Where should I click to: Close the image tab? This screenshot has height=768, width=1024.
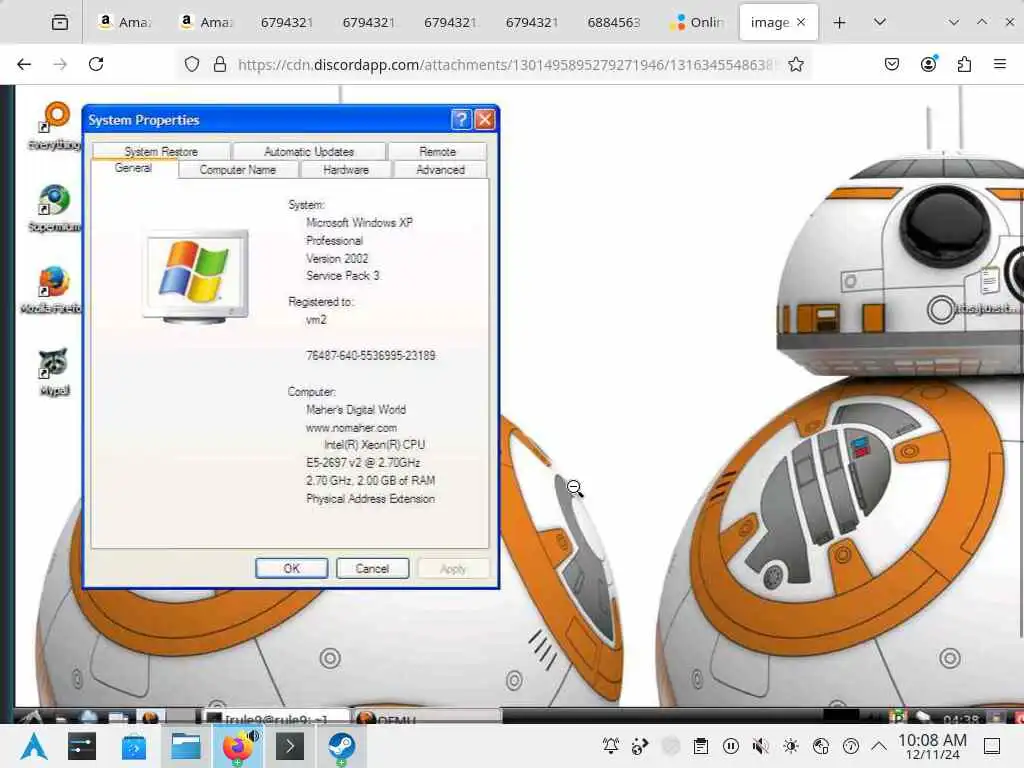tap(801, 22)
